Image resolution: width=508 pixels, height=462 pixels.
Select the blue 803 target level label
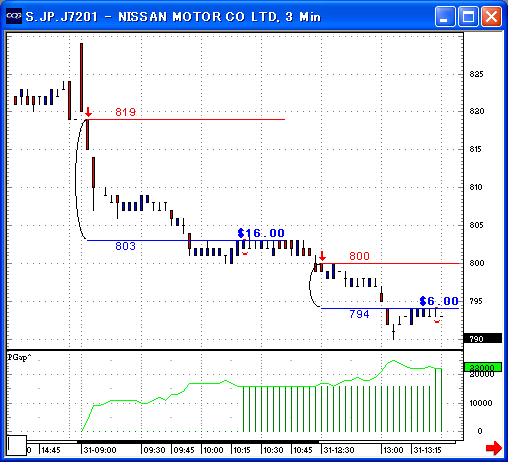pyautogui.click(x=125, y=246)
